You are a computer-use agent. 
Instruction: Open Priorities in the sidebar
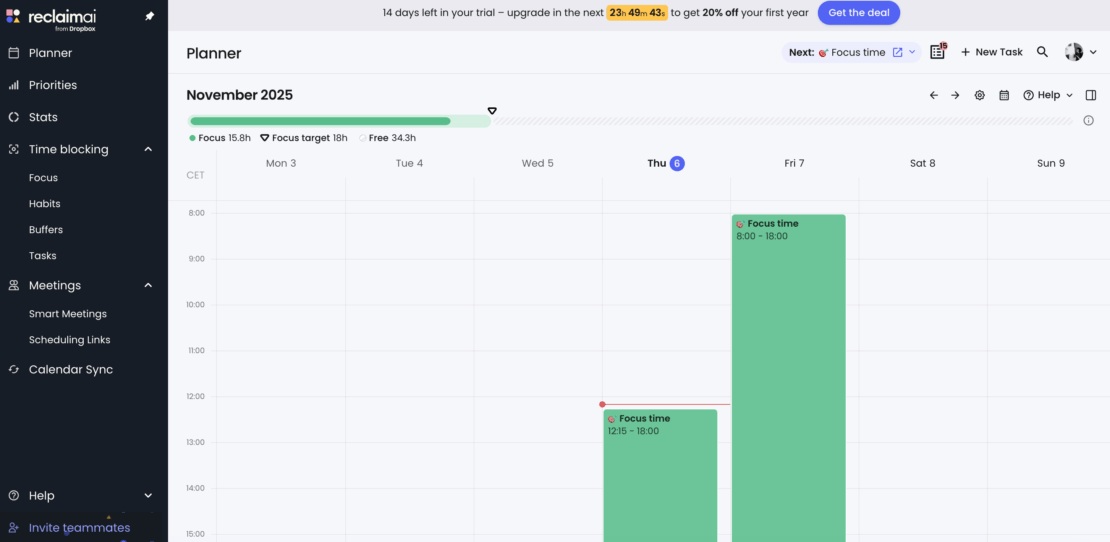pos(52,85)
